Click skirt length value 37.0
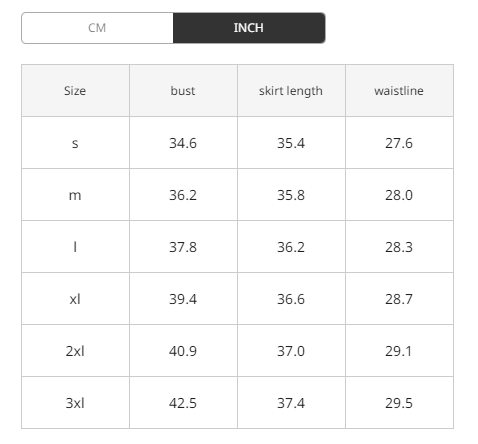478x444 pixels. click(x=291, y=351)
